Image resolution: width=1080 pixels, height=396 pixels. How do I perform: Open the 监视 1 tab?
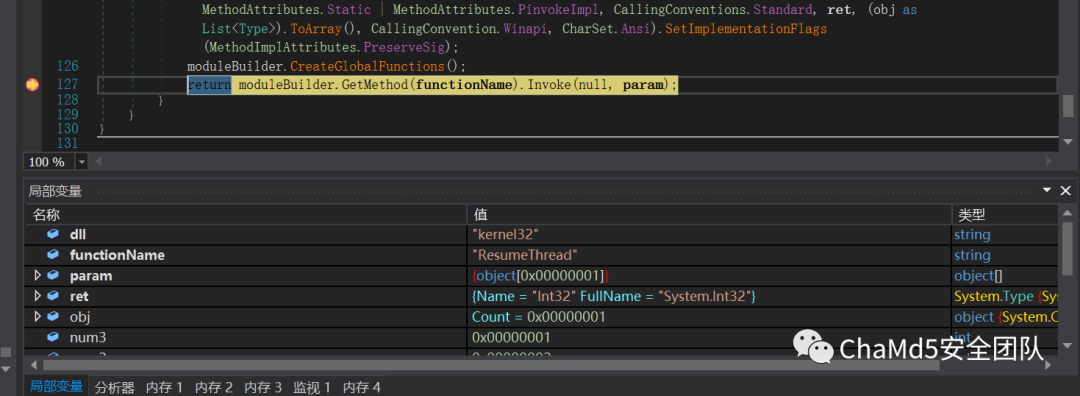312,387
